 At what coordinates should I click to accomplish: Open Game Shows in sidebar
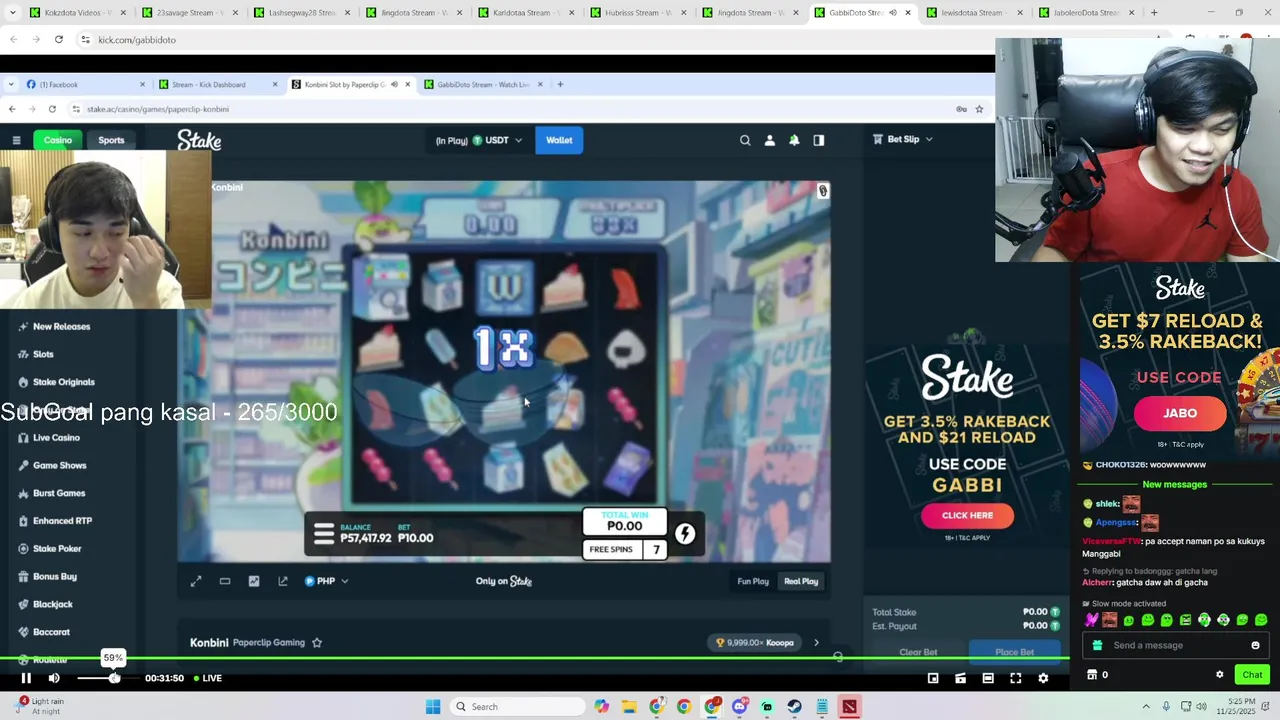[59, 465]
